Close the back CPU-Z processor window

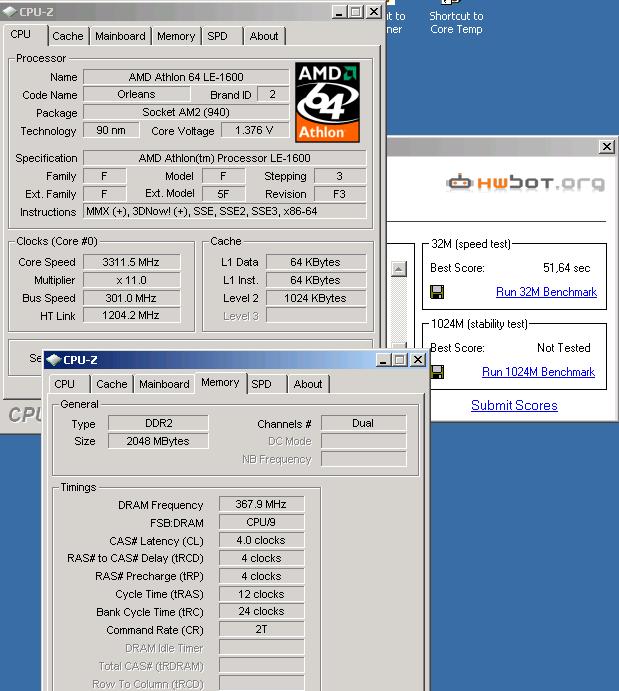pos(374,12)
